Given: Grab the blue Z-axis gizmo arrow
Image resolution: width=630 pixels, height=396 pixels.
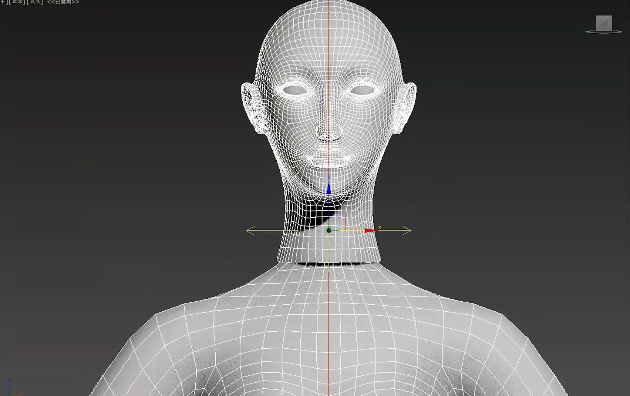Looking at the screenshot, I should click(328, 189).
